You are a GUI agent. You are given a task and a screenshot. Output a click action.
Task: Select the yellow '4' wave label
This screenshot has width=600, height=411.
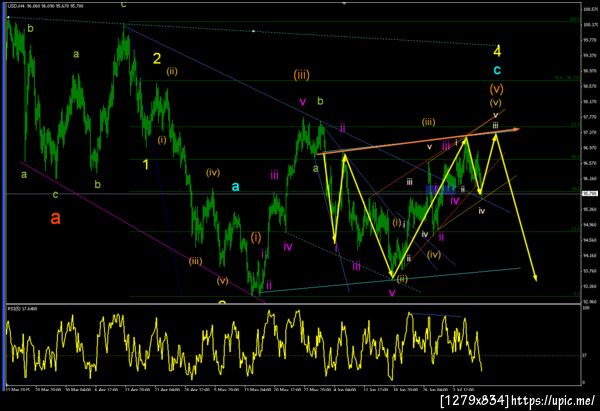[x=497, y=51]
